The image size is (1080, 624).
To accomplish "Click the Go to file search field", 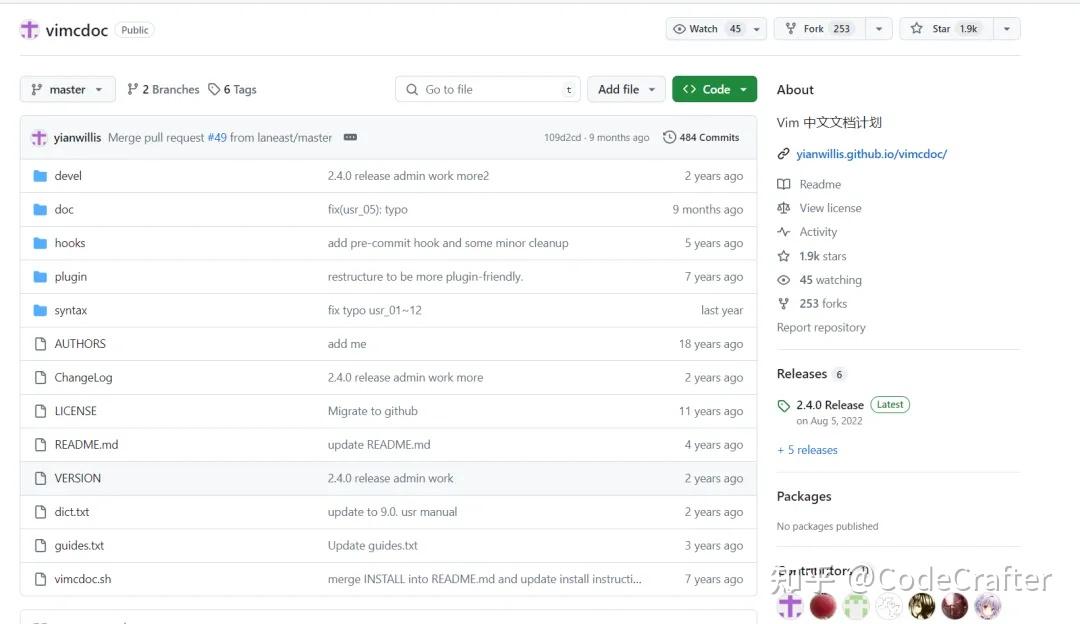I will point(487,89).
